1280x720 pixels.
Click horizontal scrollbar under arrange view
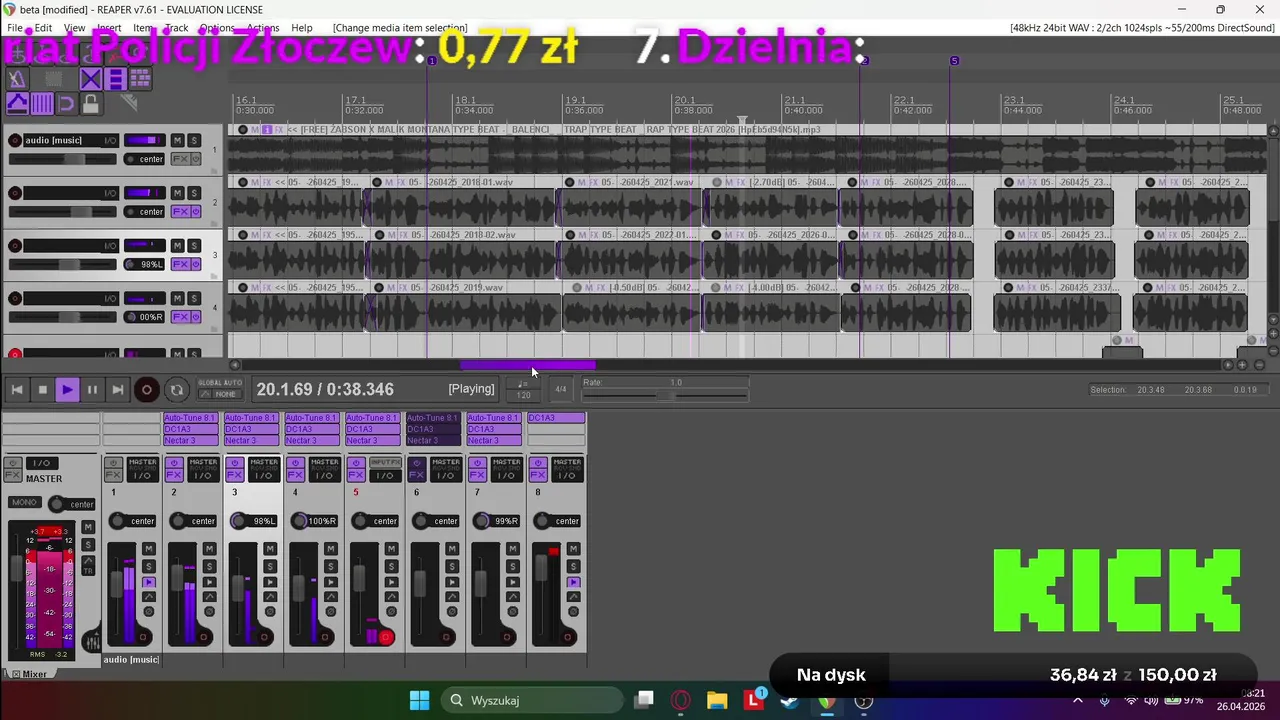tap(527, 365)
